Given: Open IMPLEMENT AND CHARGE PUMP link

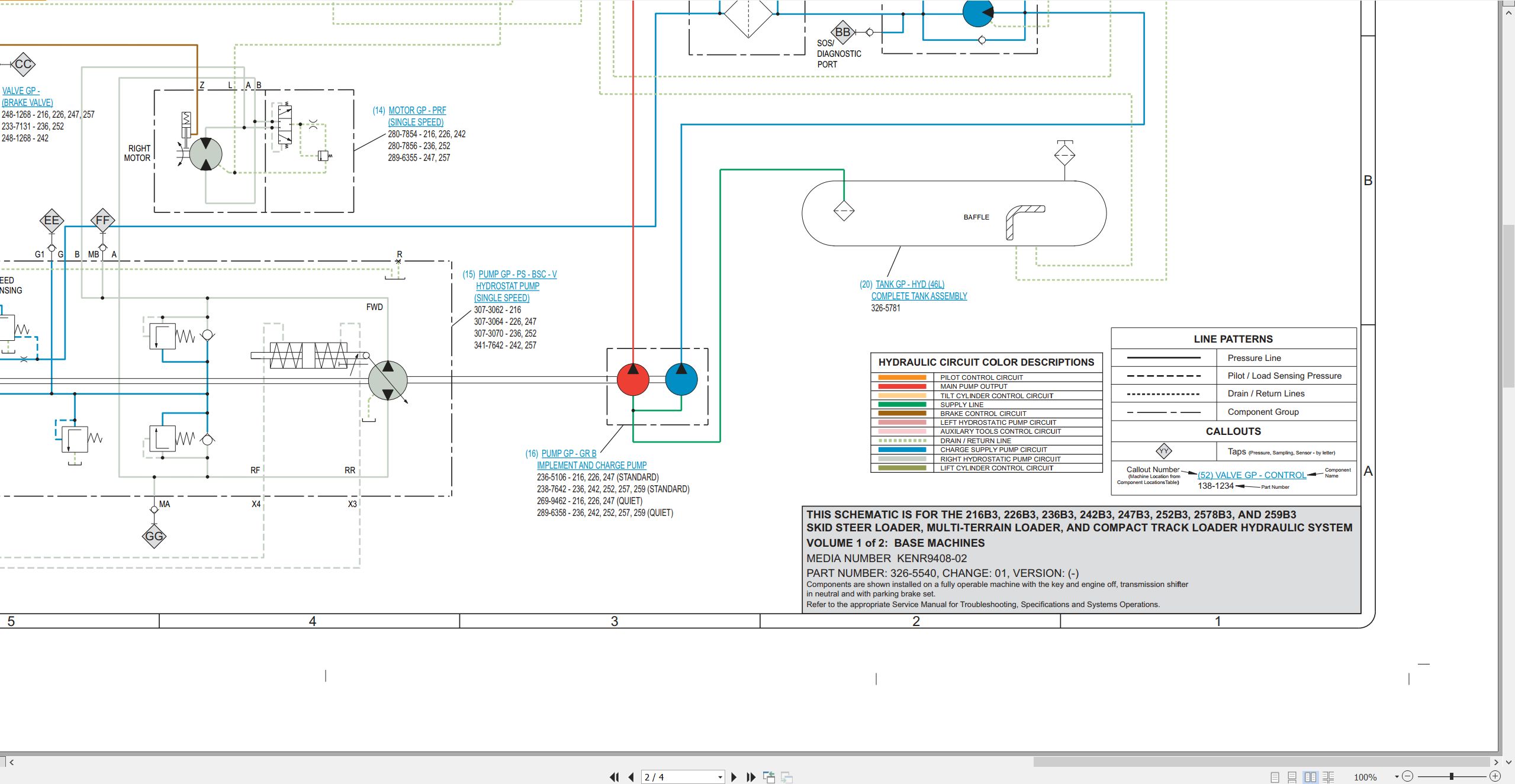Looking at the screenshot, I should pos(591,466).
